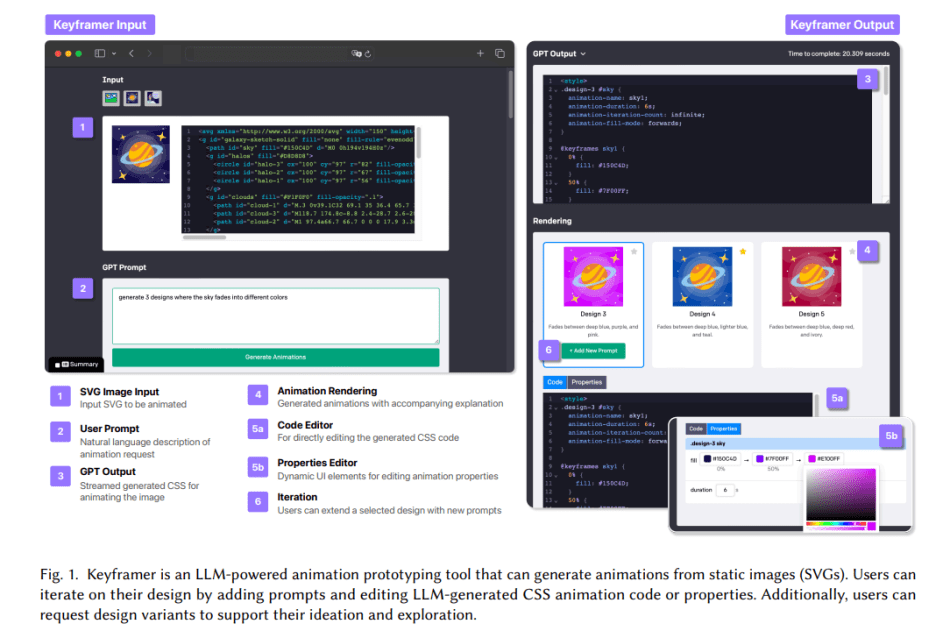Toggle the browser sidebar icon
Image resolution: width=950 pixels, height=631 pixels.
click(x=100, y=53)
